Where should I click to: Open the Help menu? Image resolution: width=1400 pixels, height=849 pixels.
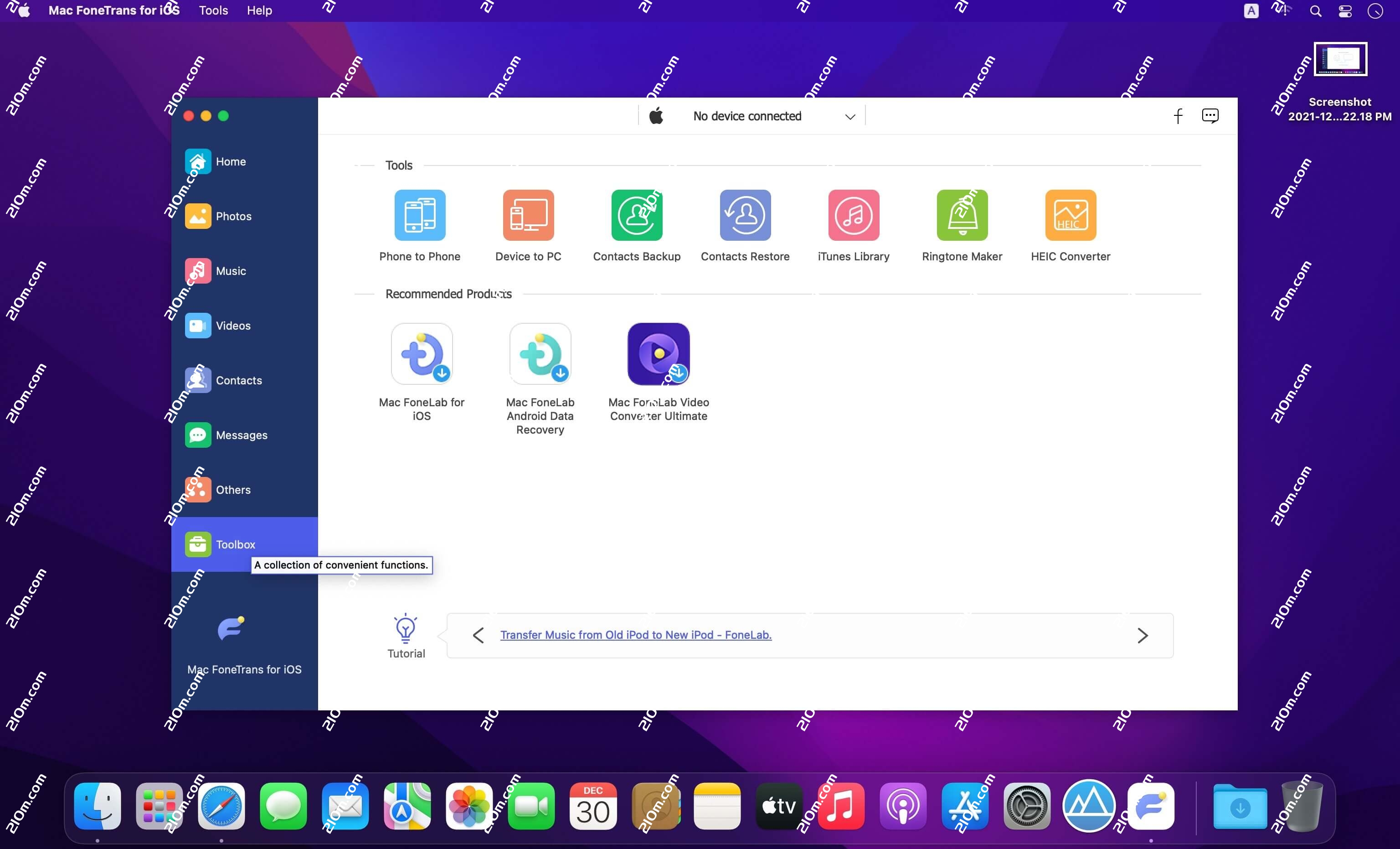259,10
